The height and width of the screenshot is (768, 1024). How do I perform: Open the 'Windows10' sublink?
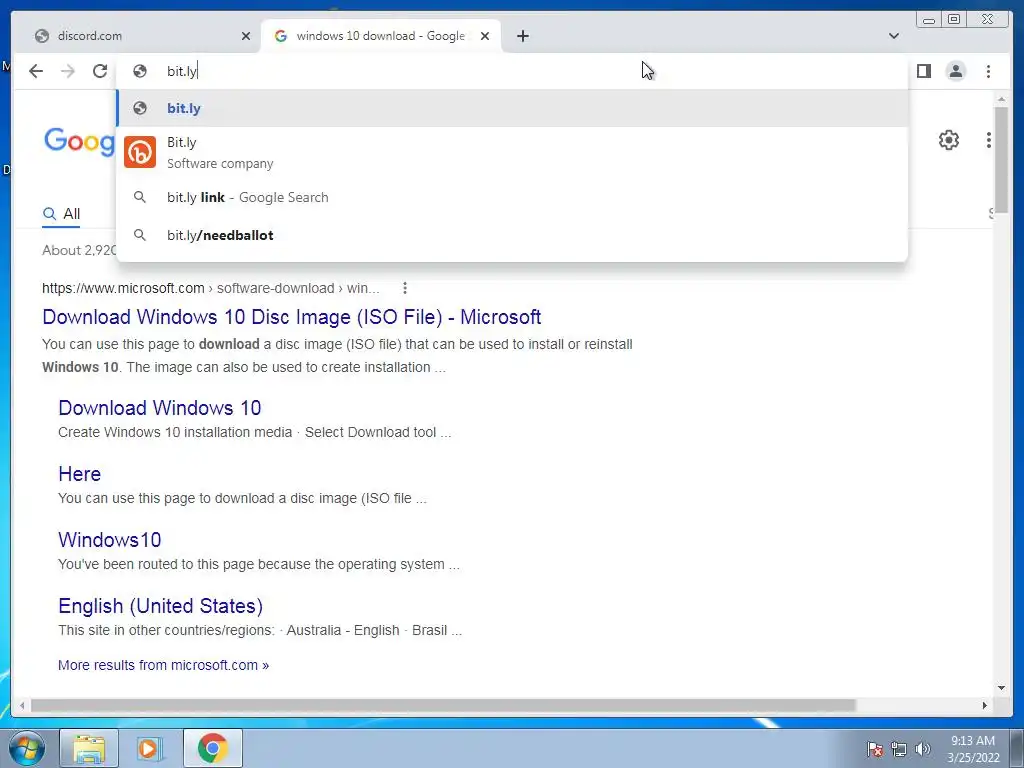pyautogui.click(x=110, y=539)
